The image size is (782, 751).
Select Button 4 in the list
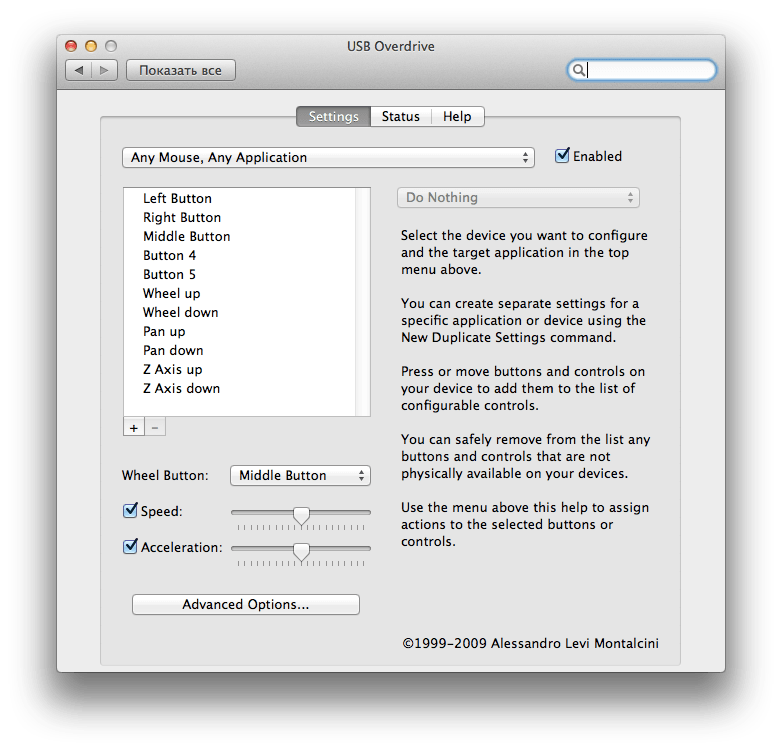click(239, 255)
